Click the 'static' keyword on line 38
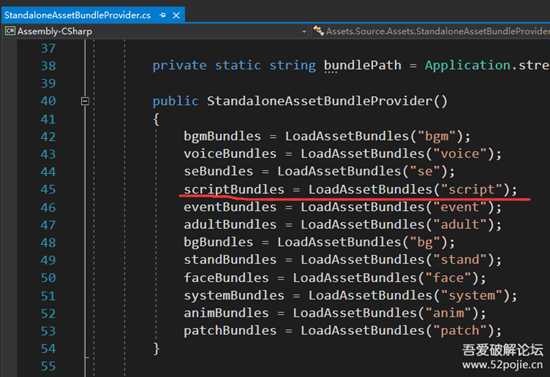Image resolution: width=550 pixels, height=377 pixels. click(x=238, y=66)
